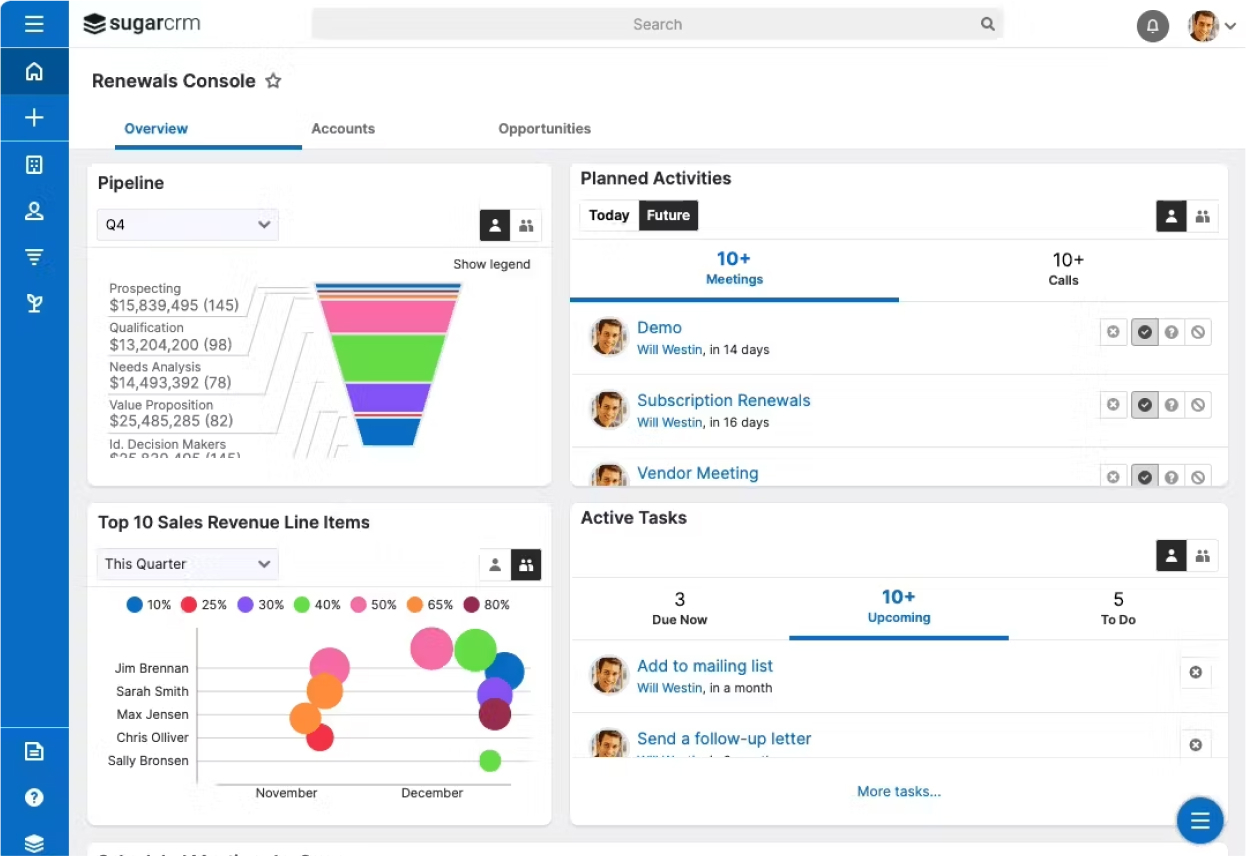The image size is (1246, 856).
Task: Switch to the Overview tab
Action: coord(156,128)
